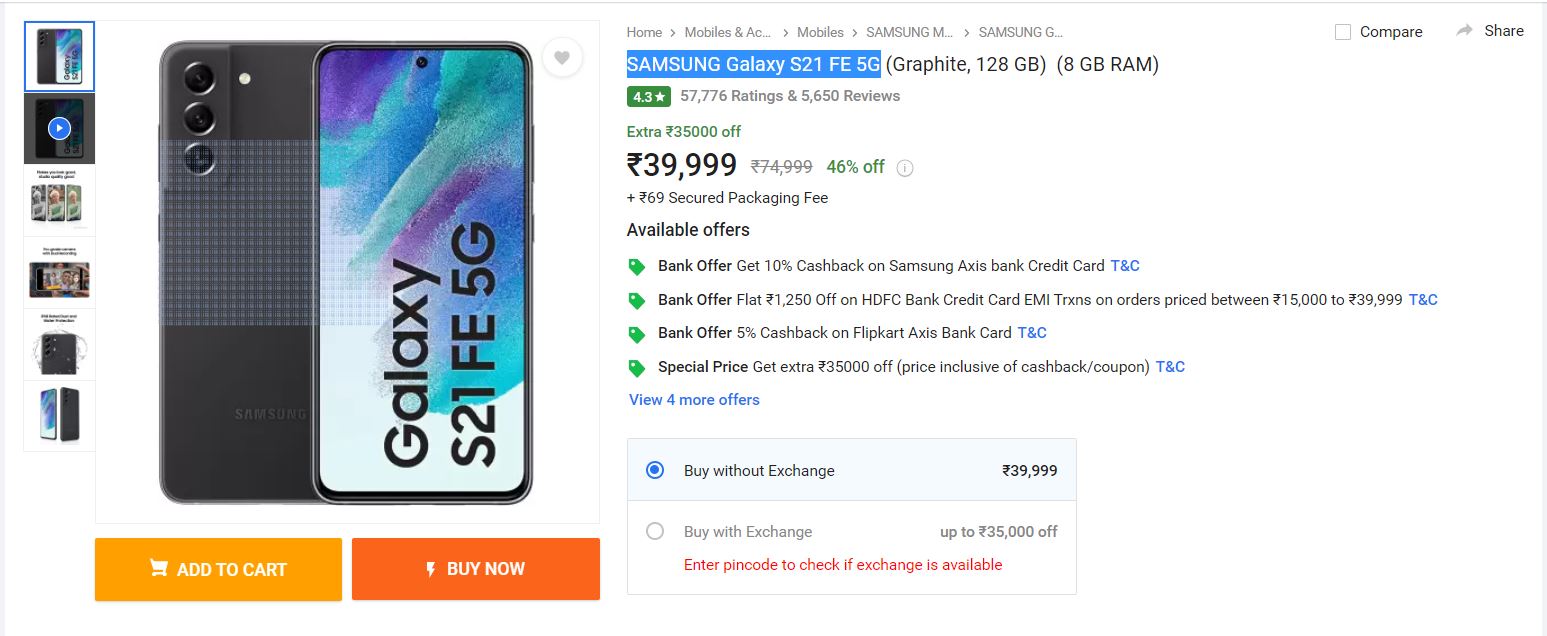Select the first phone thumbnail image
The height and width of the screenshot is (636, 1547).
click(59, 57)
